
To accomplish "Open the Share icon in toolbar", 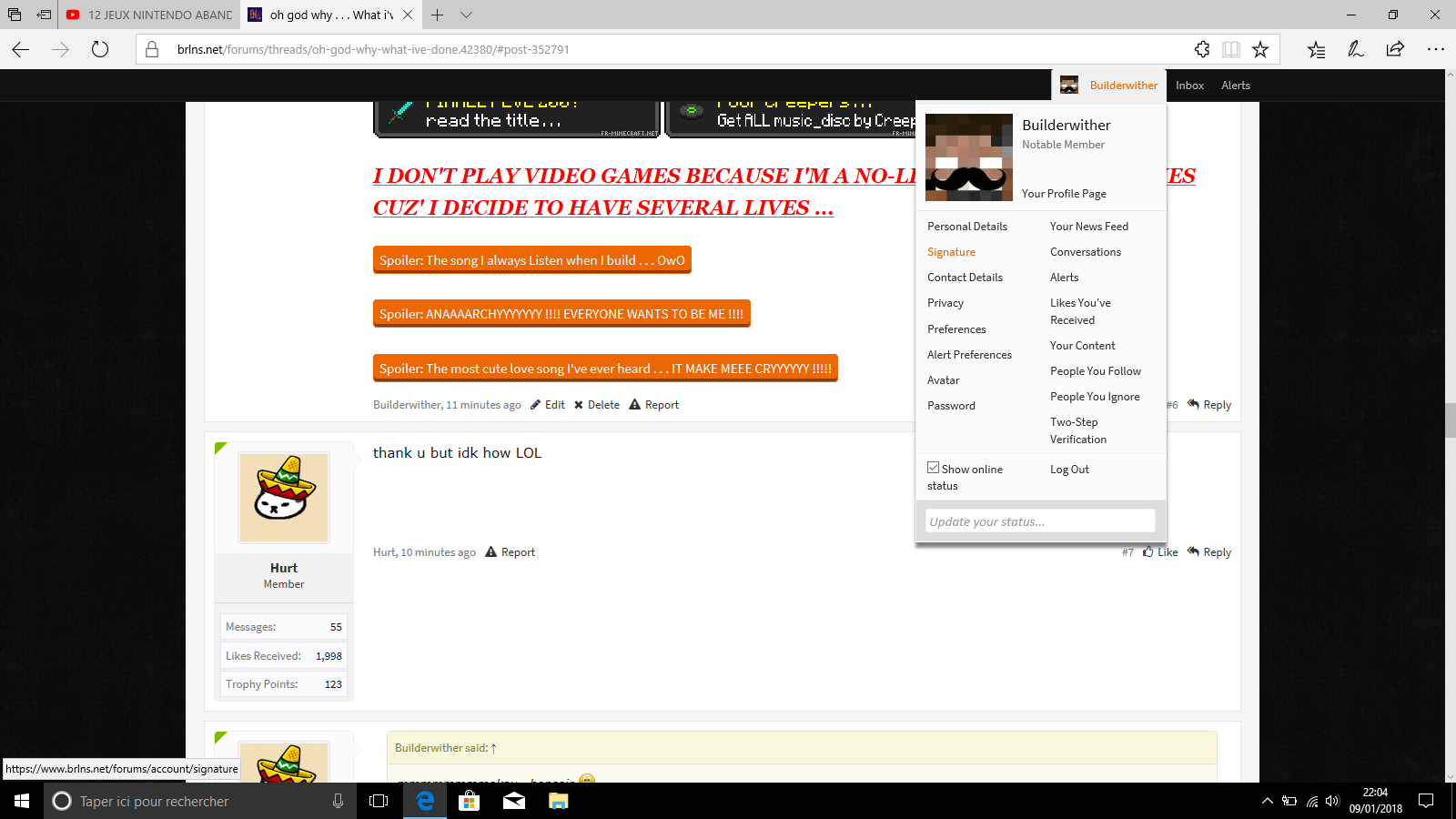I will click(x=1395, y=49).
